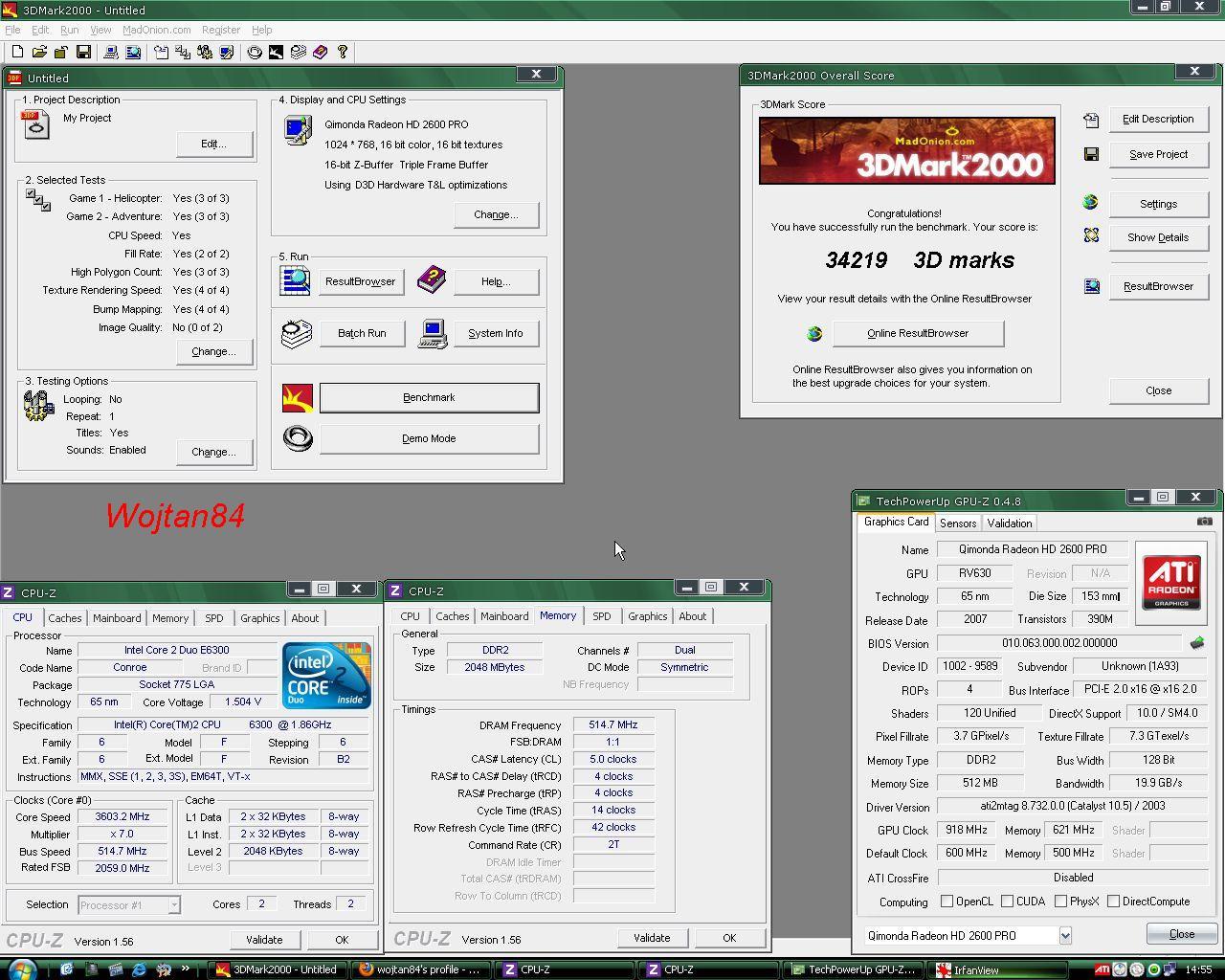Viewport: 1225px width, 980px height.
Task: Click the Windows Start orb
Action: click(20, 969)
